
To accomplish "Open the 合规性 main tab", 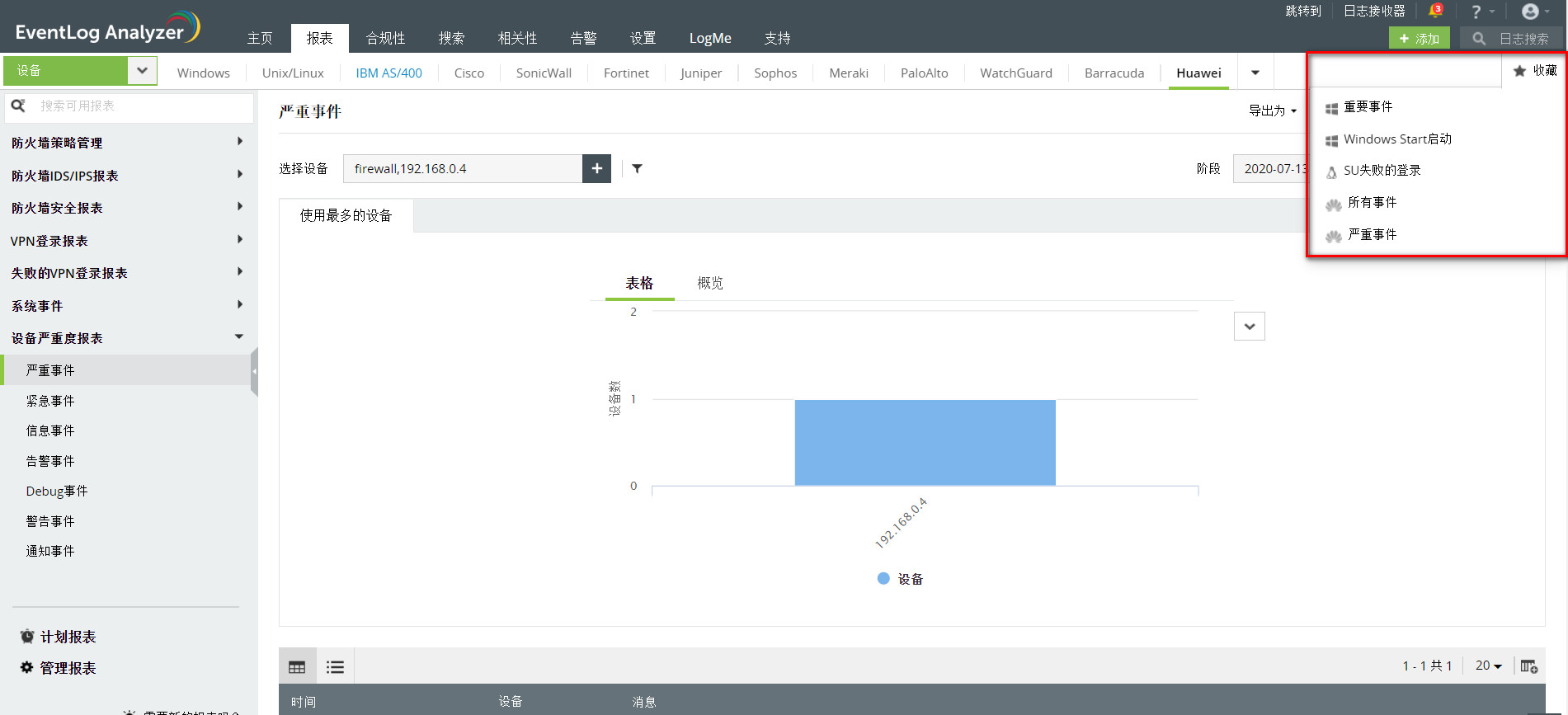I will point(385,38).
